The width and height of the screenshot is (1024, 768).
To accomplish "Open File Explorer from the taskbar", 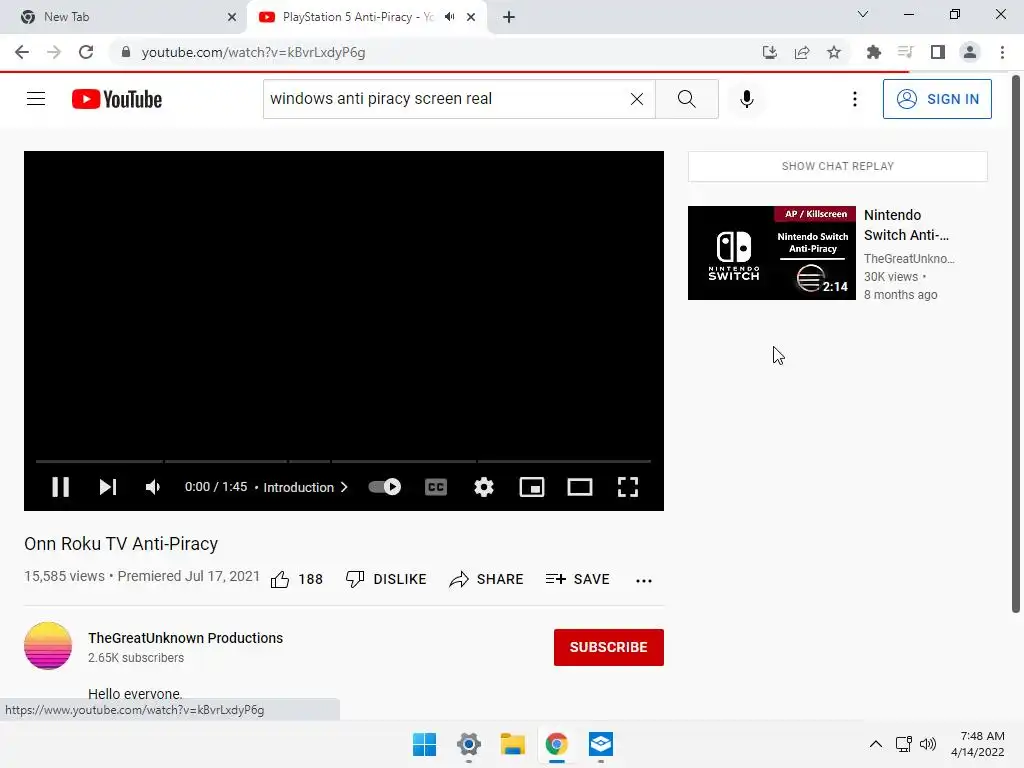I will click(x=513, y=744).
